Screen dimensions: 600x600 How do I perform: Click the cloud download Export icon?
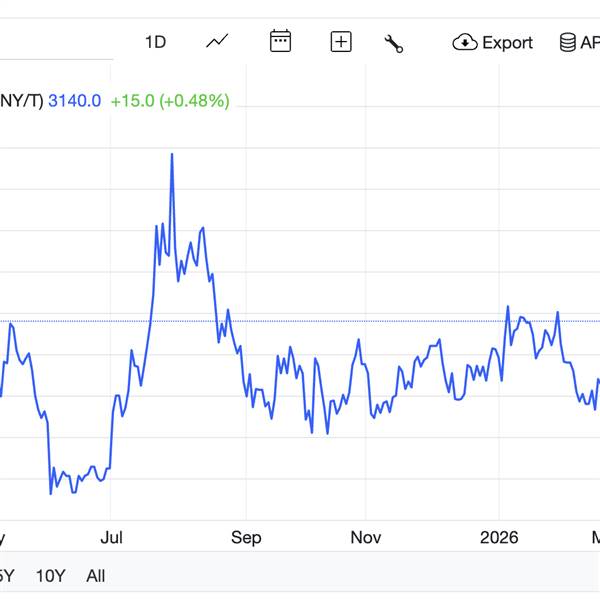pos(465,43)
